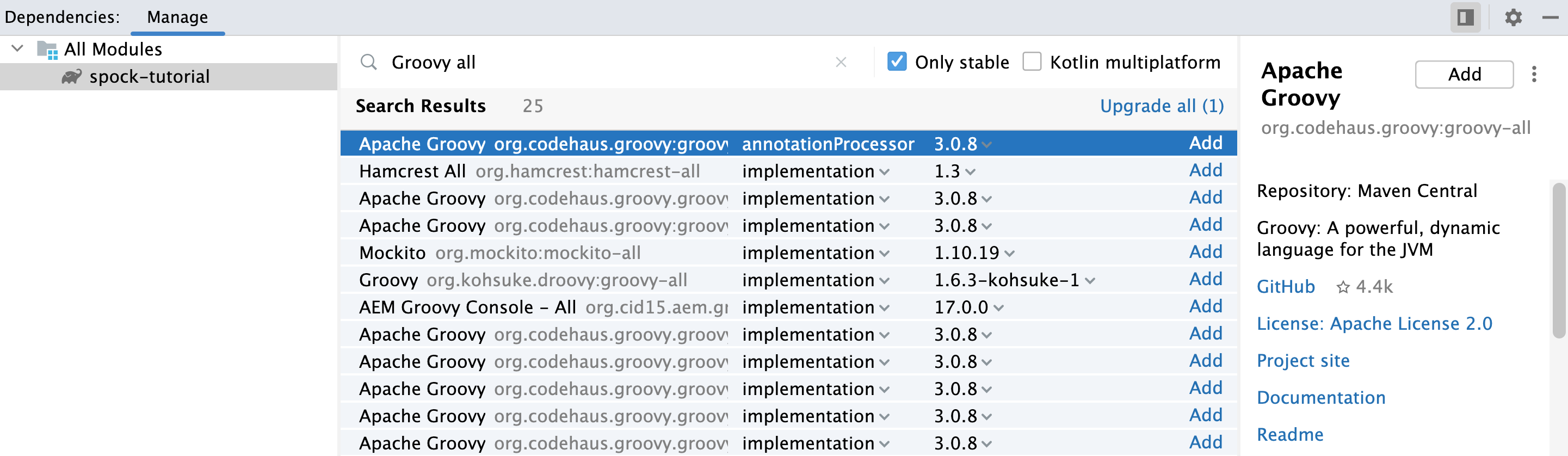Open the Readme link
Viewport: 1568px width, 456px height.
pos(1290,435)
